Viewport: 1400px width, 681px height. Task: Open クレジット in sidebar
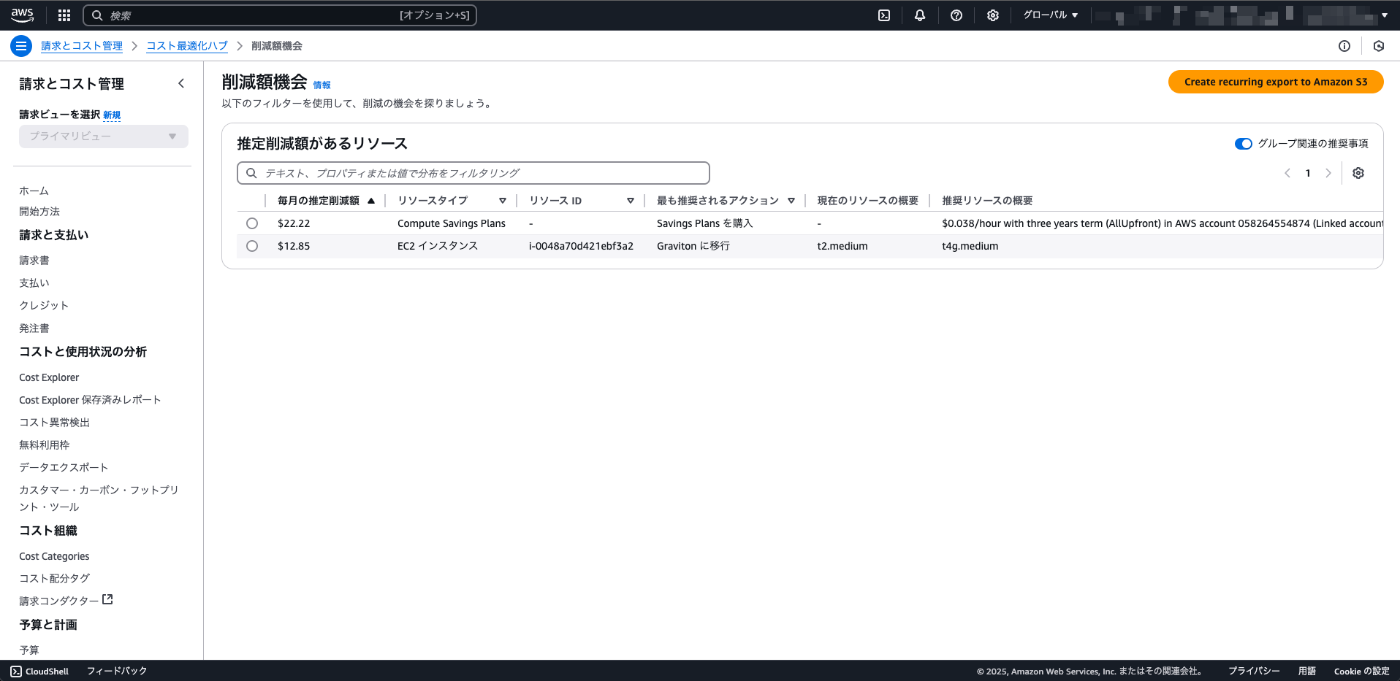(44, 305)
